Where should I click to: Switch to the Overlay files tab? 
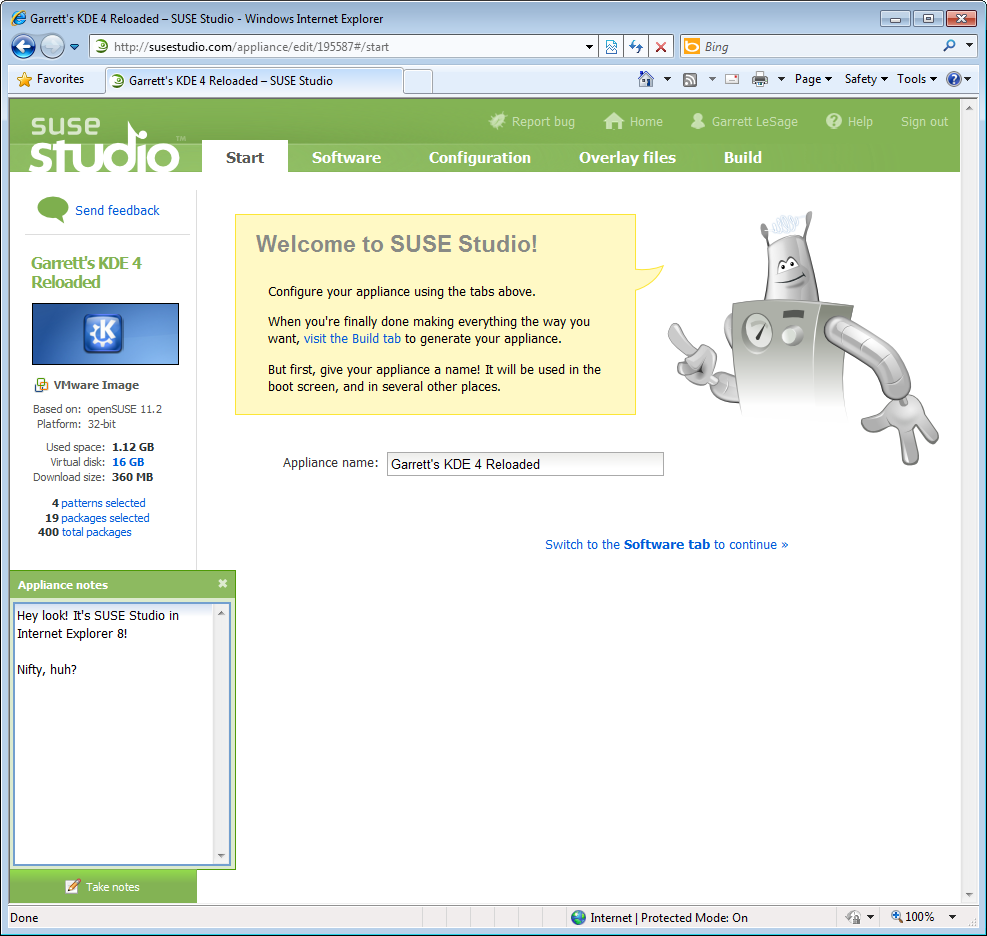(x=627, y=157)
